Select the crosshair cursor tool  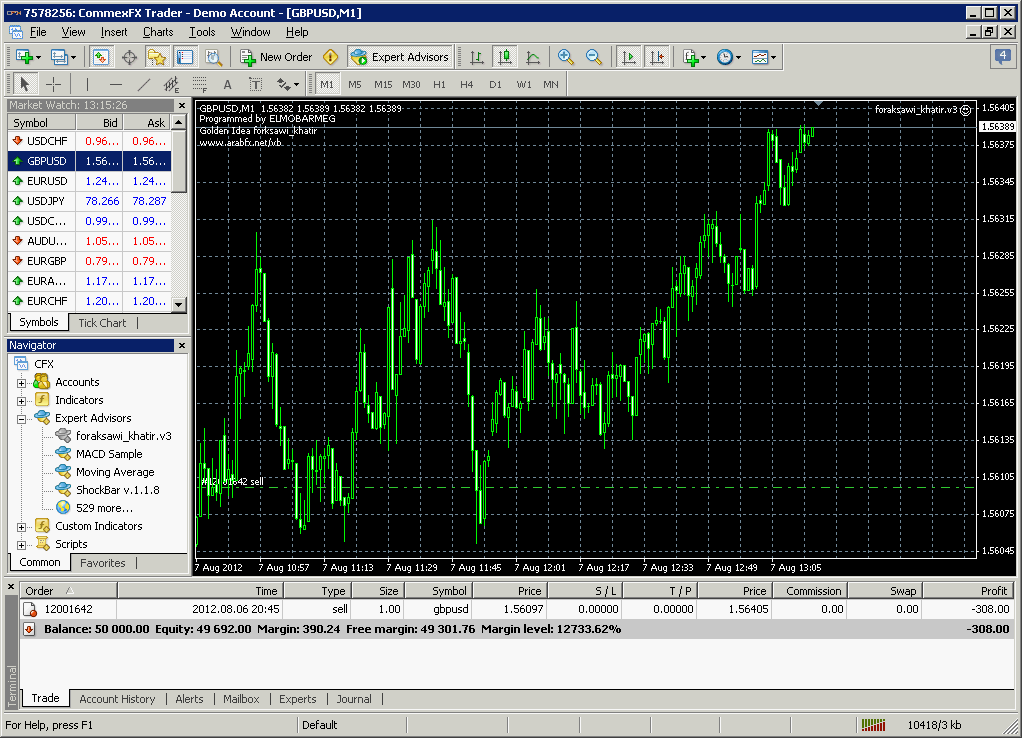point(53,84)
